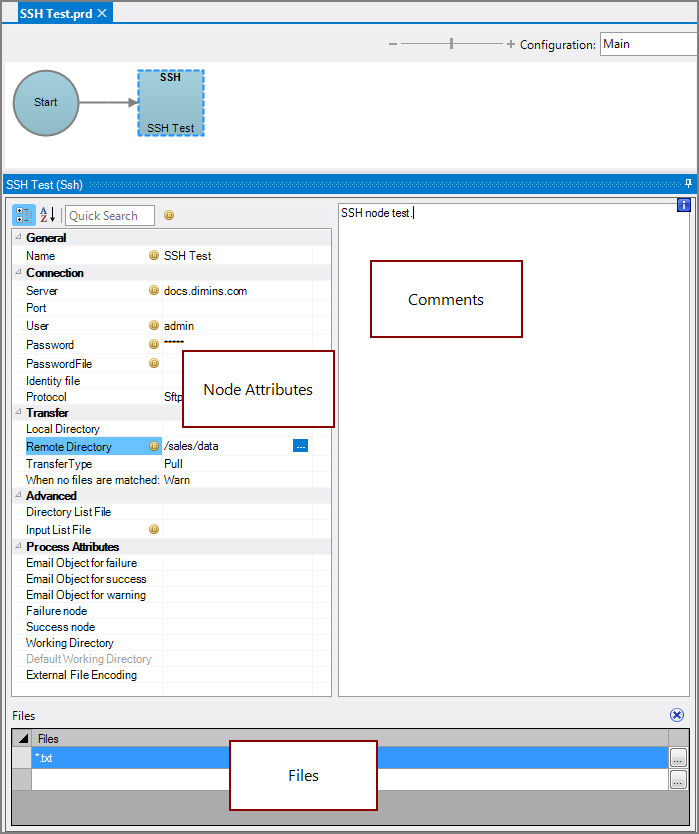The width and height of the screenshot is (699, 834).
Task: Browse for Remote Directory with ellipsis button
Action: (x=300, y=446)
